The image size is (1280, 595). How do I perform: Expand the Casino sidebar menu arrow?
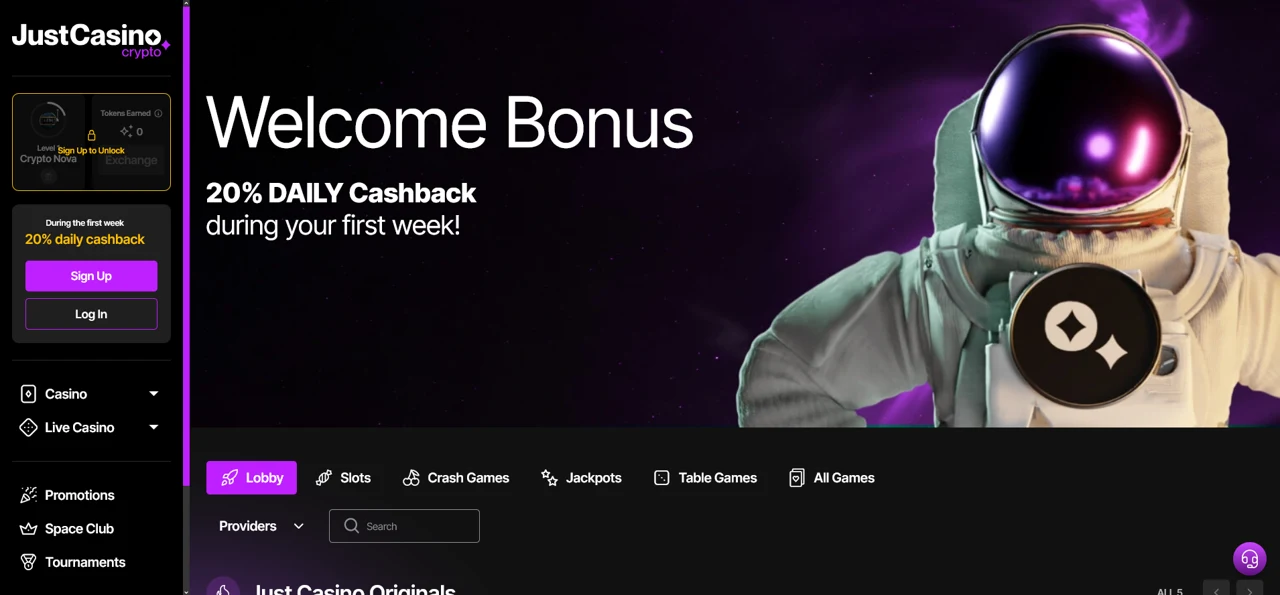(154, 394)
